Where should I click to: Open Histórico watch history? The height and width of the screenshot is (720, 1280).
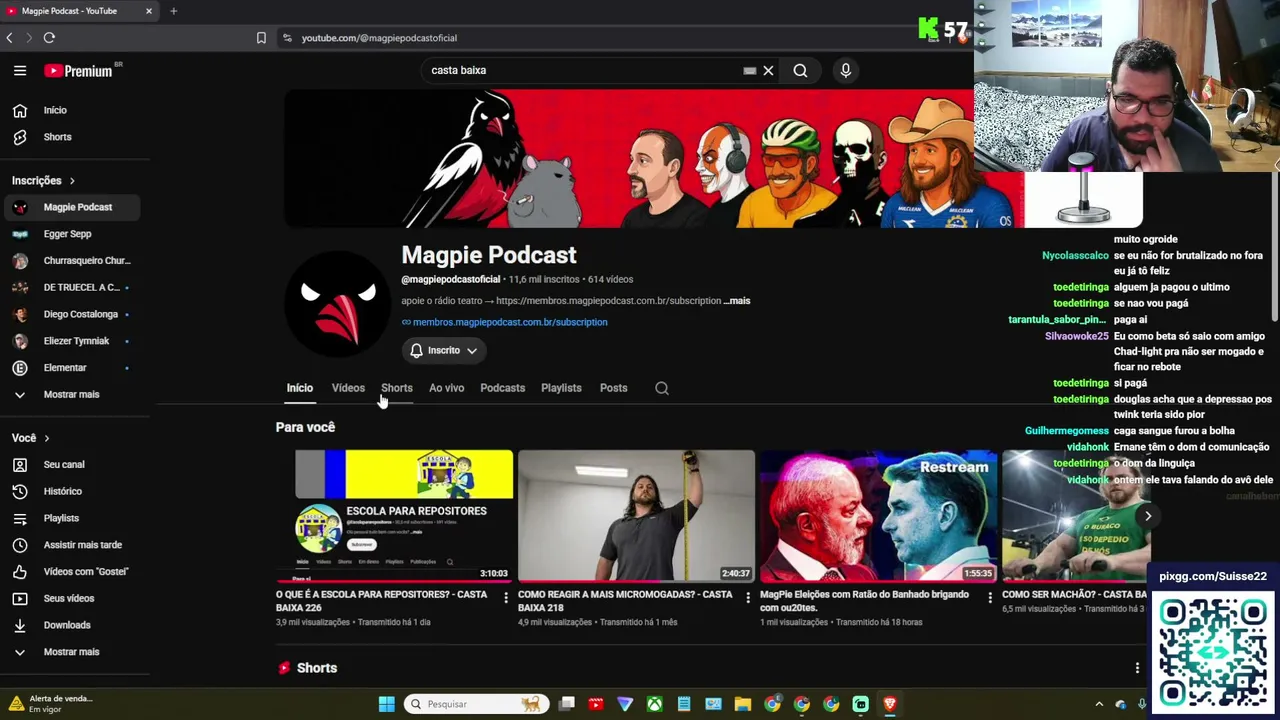[70, 491]
